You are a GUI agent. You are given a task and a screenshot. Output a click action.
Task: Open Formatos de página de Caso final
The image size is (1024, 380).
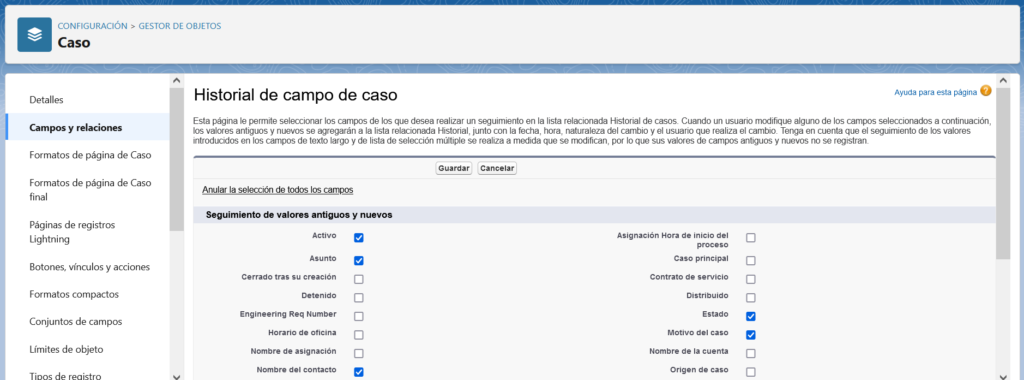90,190
